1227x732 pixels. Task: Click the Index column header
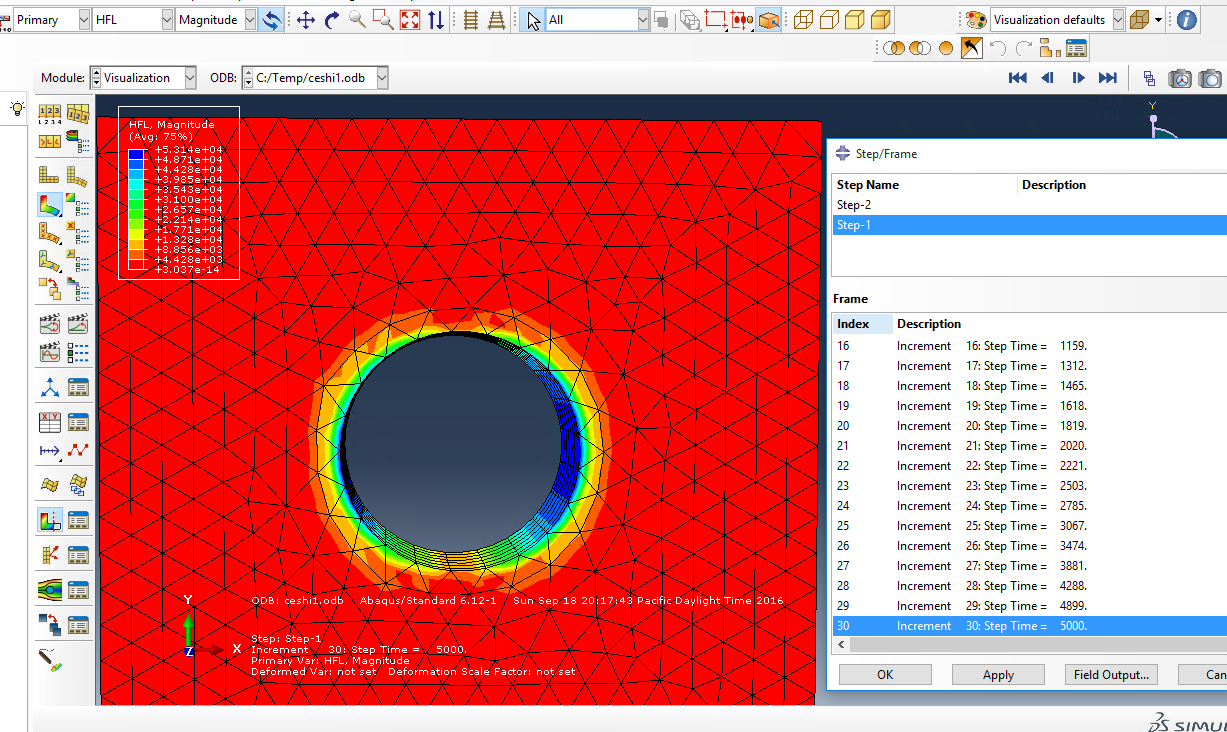tap(853, 324)
